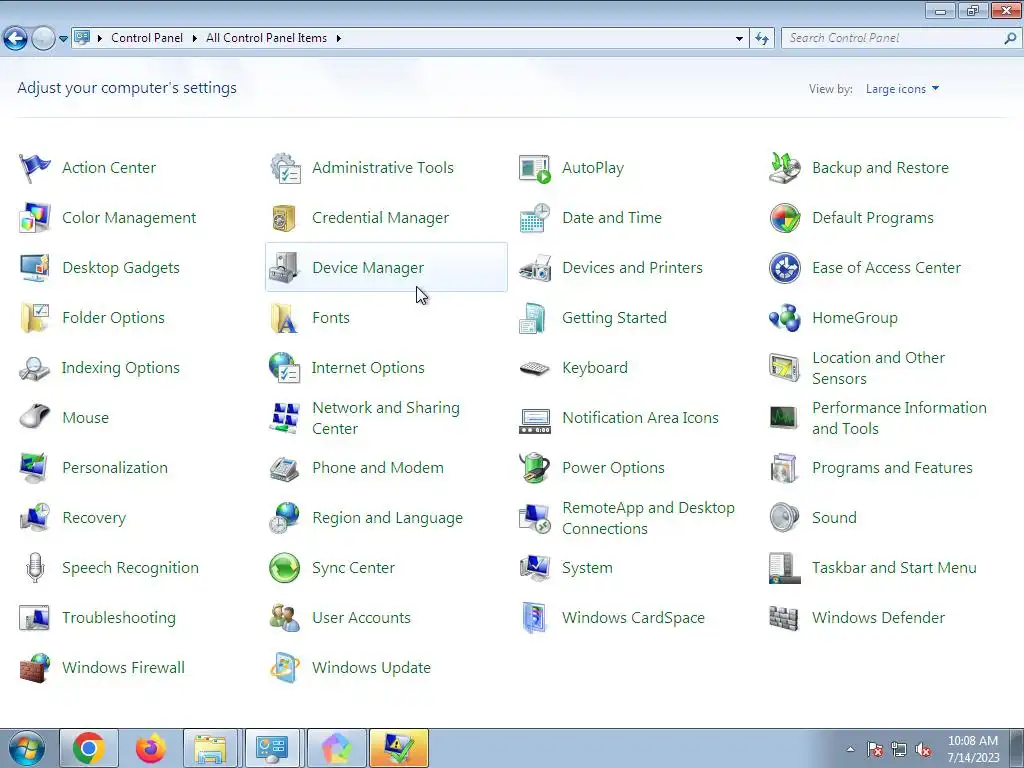Open the Recovery link

(x=94, y=518)
